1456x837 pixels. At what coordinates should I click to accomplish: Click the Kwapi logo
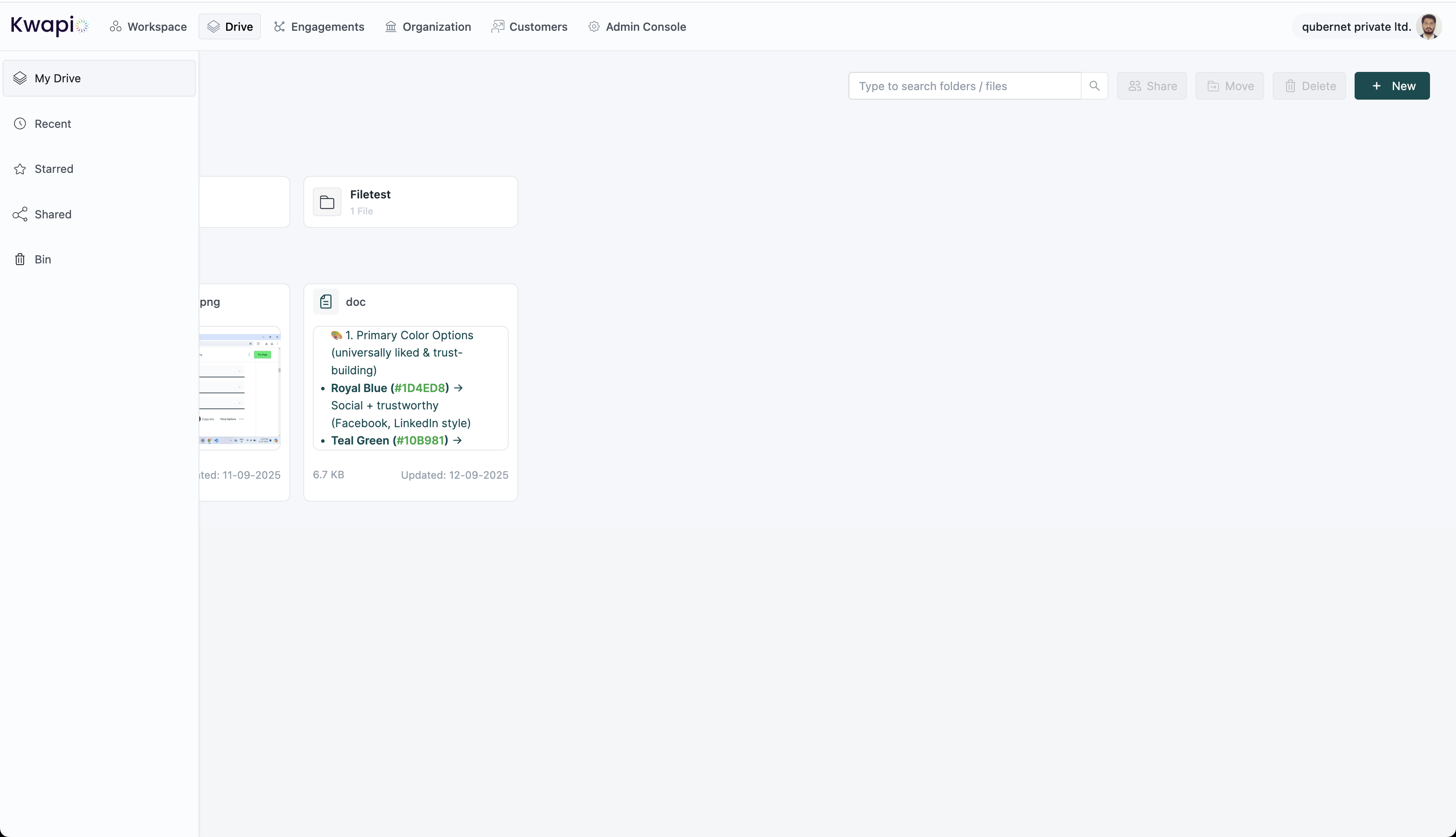pyautogui.click(x=49, y=26)
